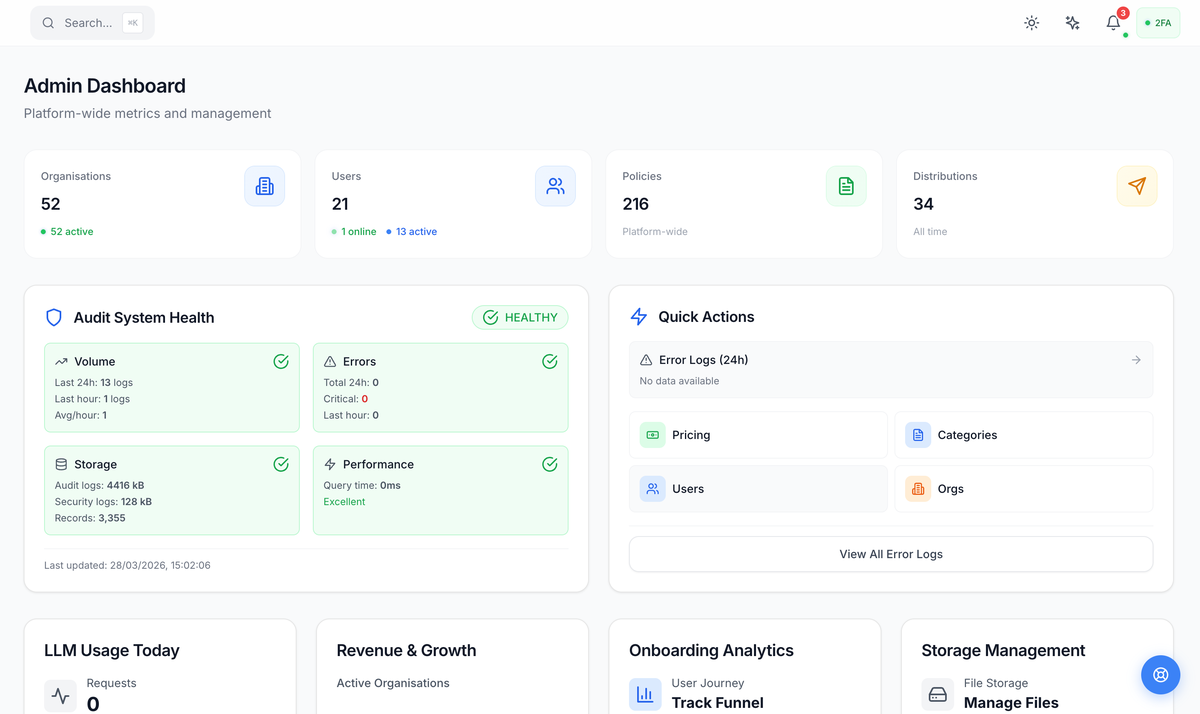Viewport: 1200px width, 714px height.
Task: Open the theme brightness icon in the header
Action: point(1031,22)
